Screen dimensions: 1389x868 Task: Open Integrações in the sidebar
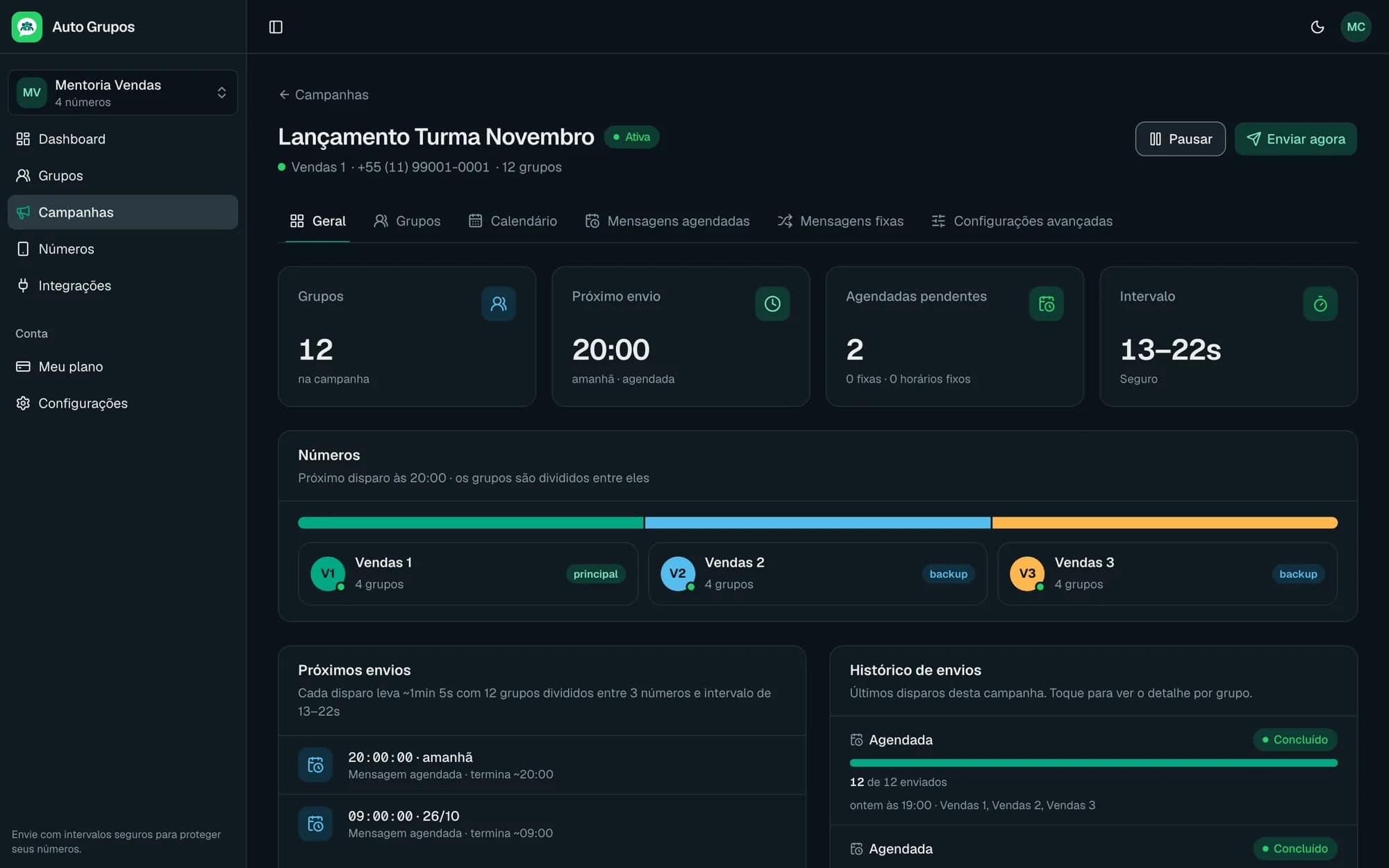pyautogui.click(x=123, y=285)
